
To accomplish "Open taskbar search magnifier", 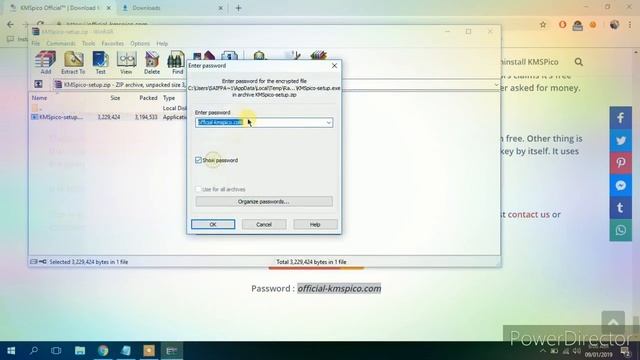I will pos(34,351).
